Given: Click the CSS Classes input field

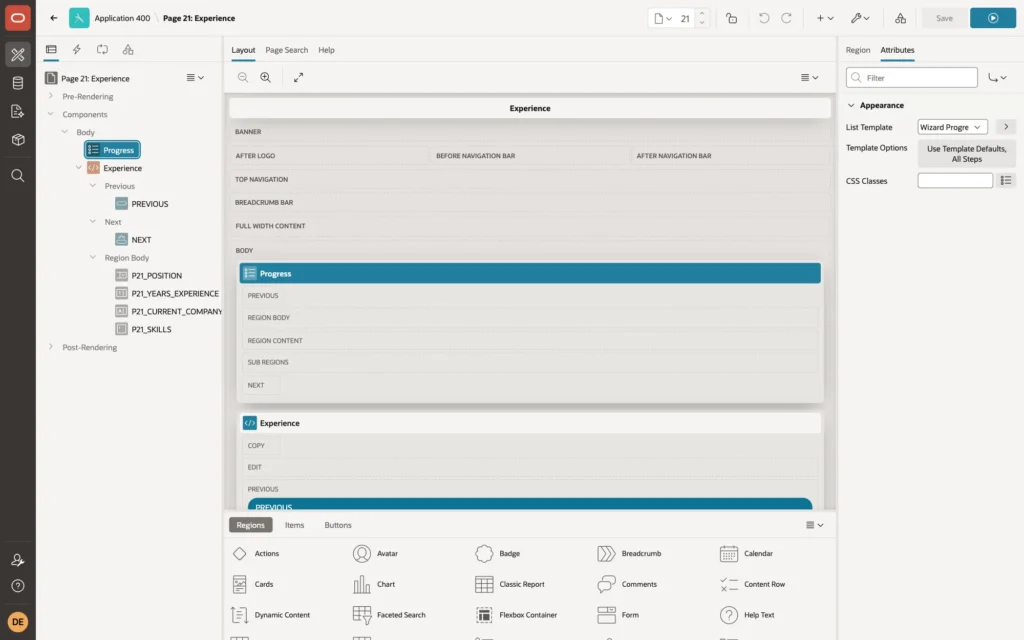Looking at the screenshot, I should click(x=955, y=180).
